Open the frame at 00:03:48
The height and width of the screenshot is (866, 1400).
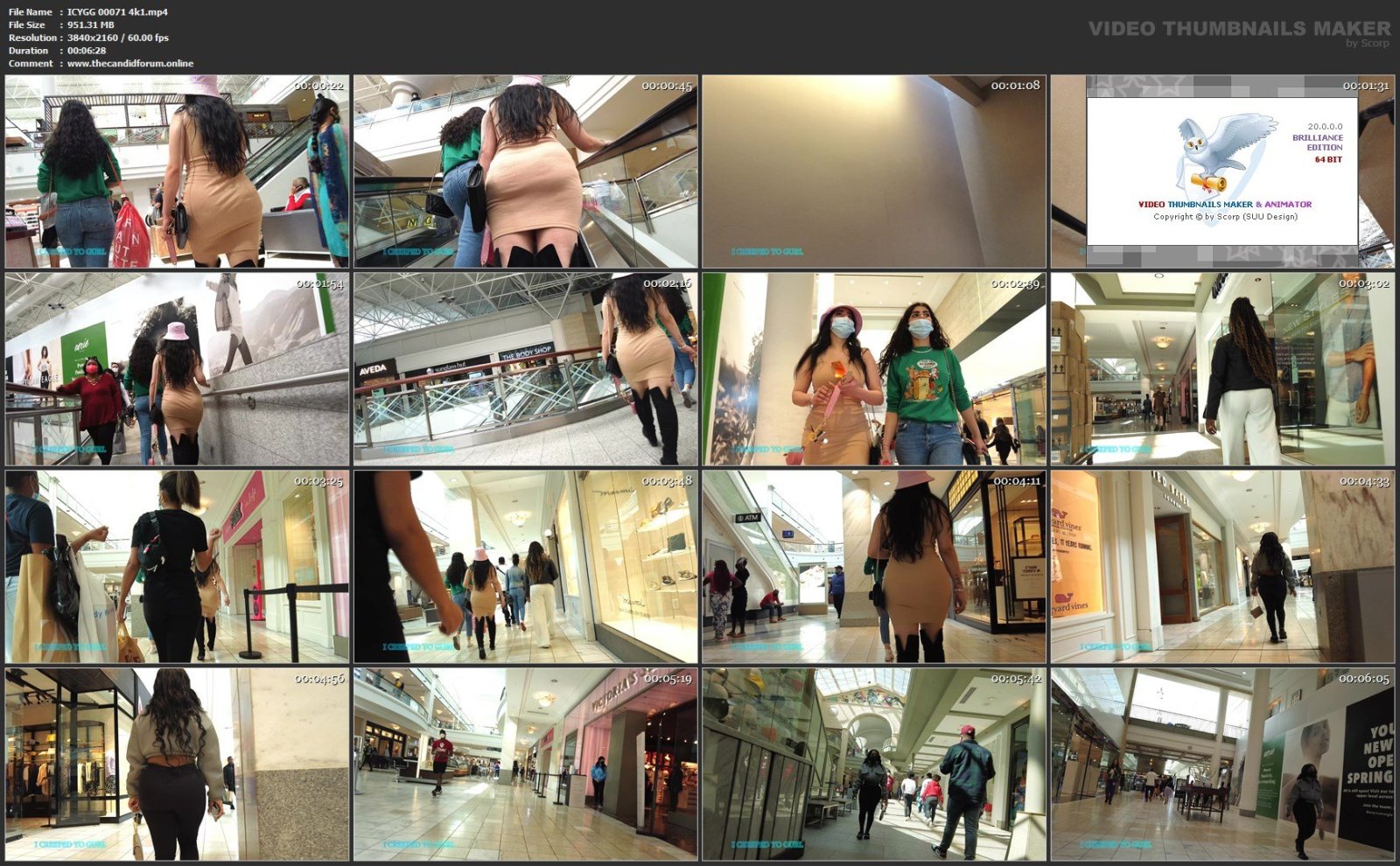click(525, 567)
